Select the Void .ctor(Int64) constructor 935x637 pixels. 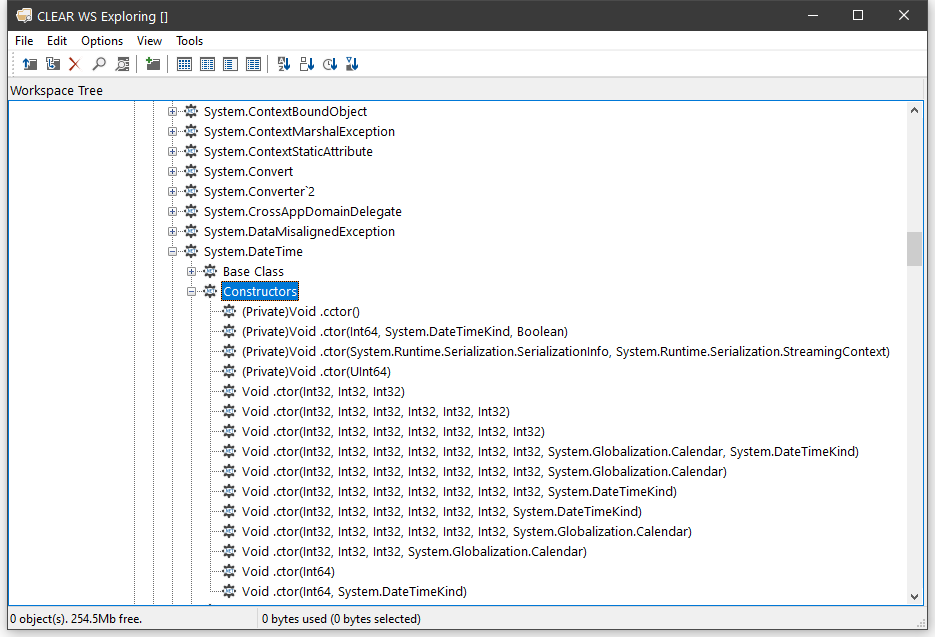pyautogui.click(x=288, y=571)
